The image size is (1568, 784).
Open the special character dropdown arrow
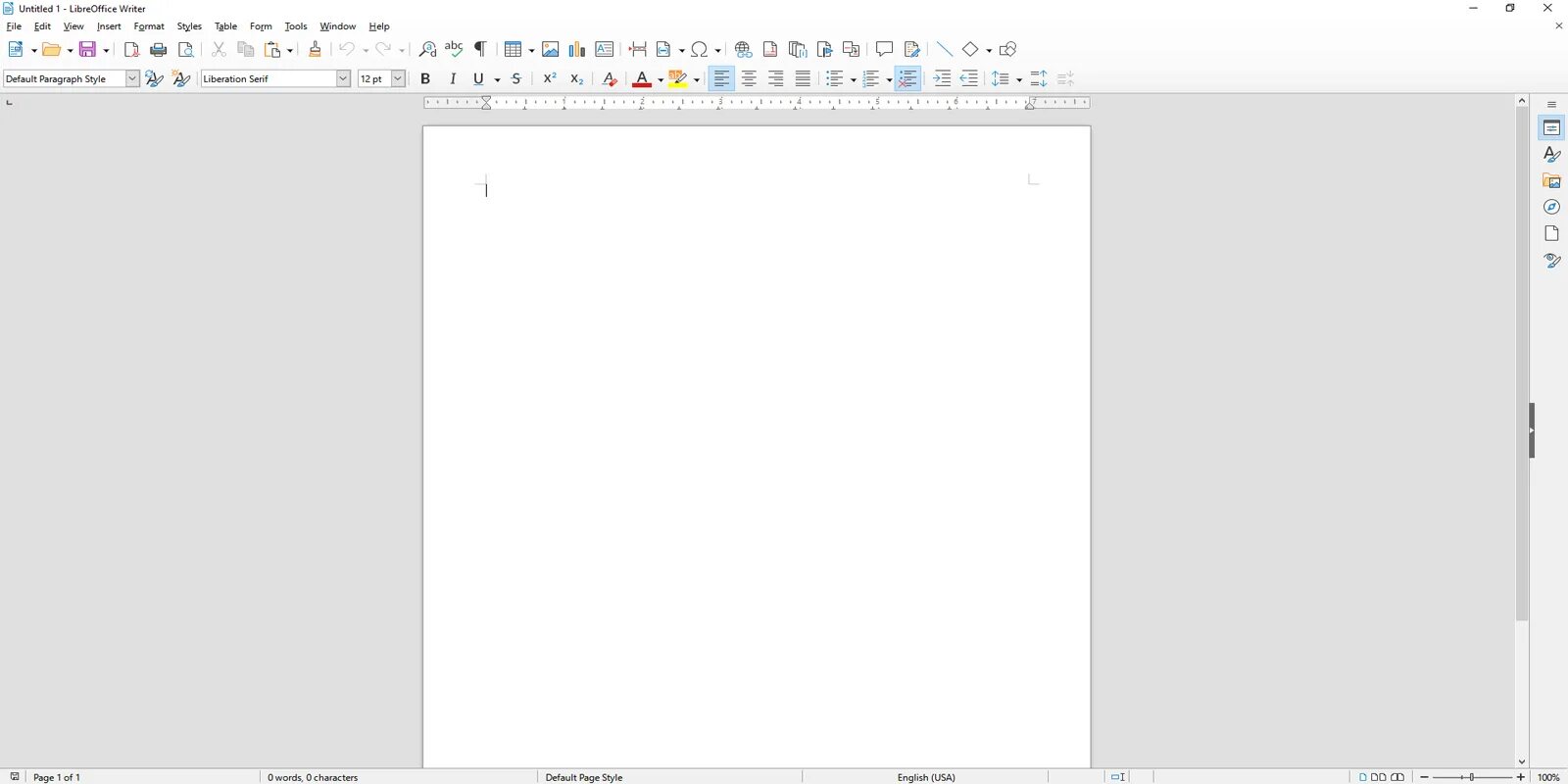coord(717,50)
